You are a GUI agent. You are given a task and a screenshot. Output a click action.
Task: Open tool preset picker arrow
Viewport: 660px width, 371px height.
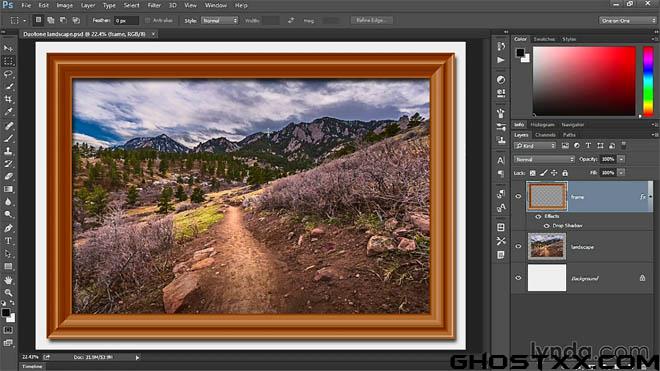(24, 20)
